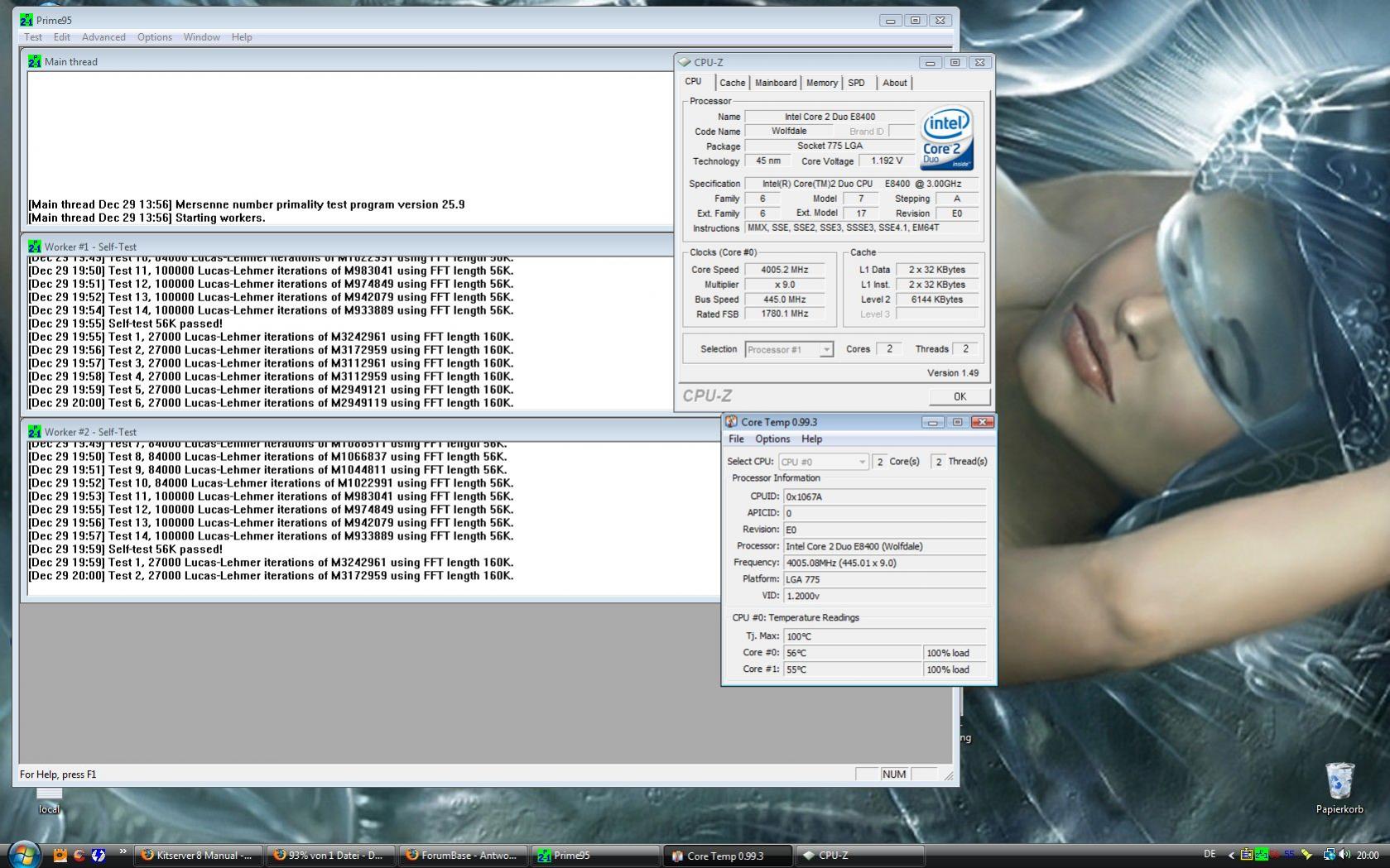The width and height of the screenshot is (1390, 868).
Task: Open Prime95 Test menu
Action: (33, 37)
